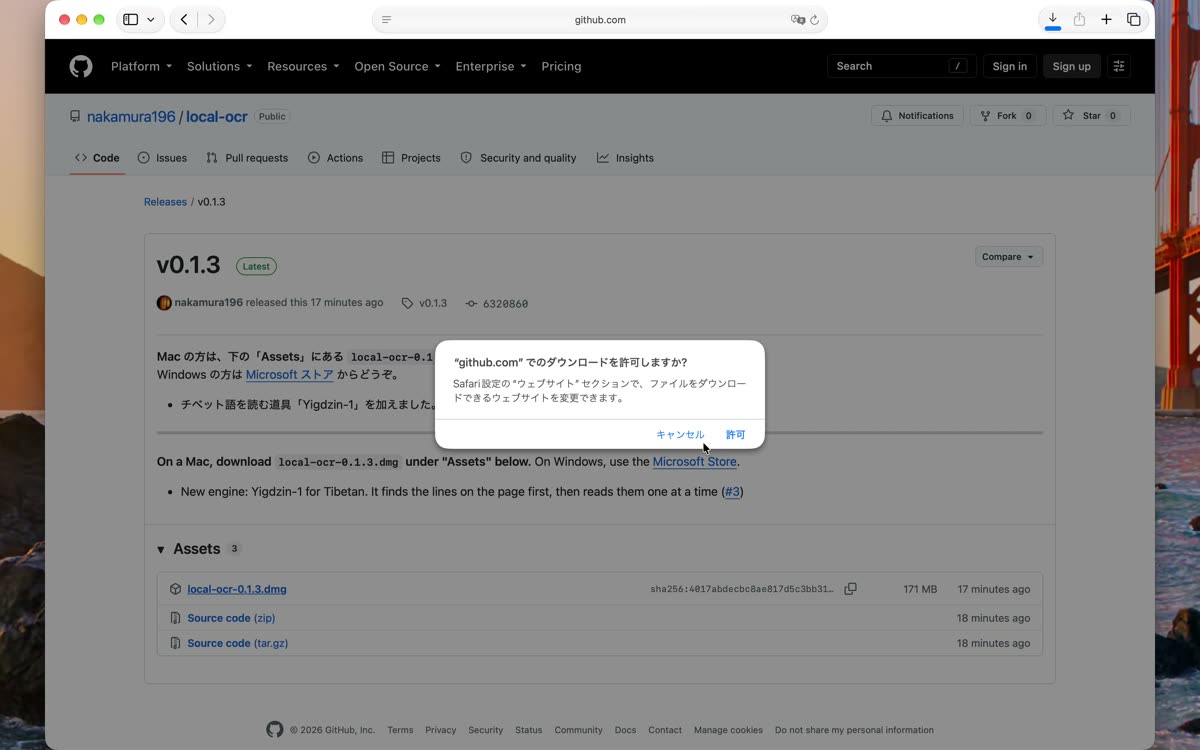Click the Terms footer link
This screenshot has width=1200, height=750.
pos(400,730)
